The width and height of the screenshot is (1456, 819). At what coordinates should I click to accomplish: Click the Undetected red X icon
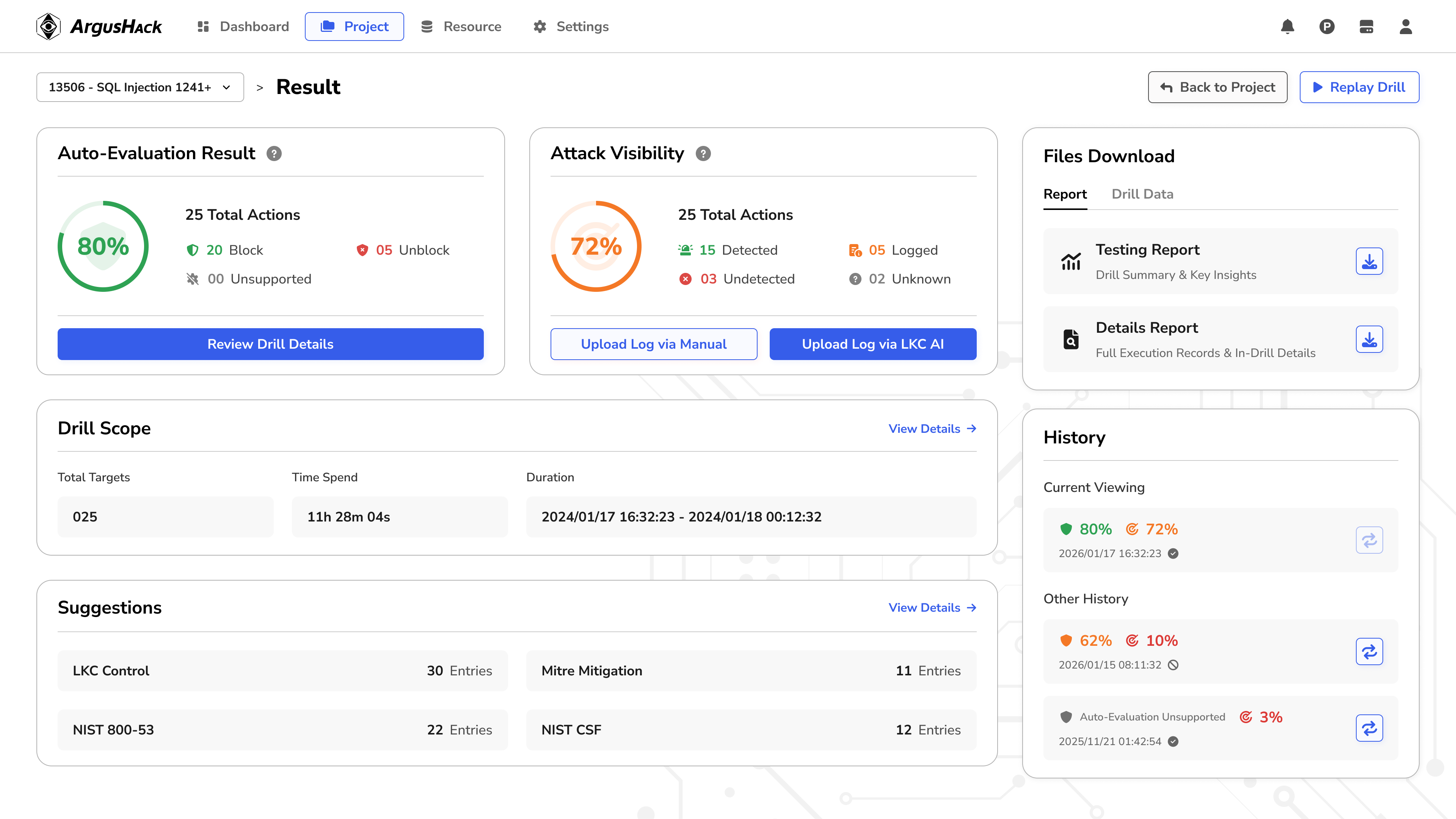click(686, 279)
